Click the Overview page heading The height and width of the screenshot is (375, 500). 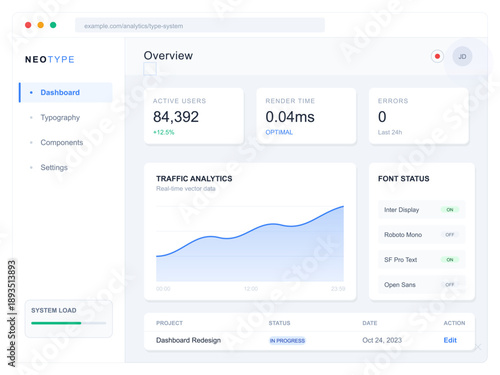(168, 55)
